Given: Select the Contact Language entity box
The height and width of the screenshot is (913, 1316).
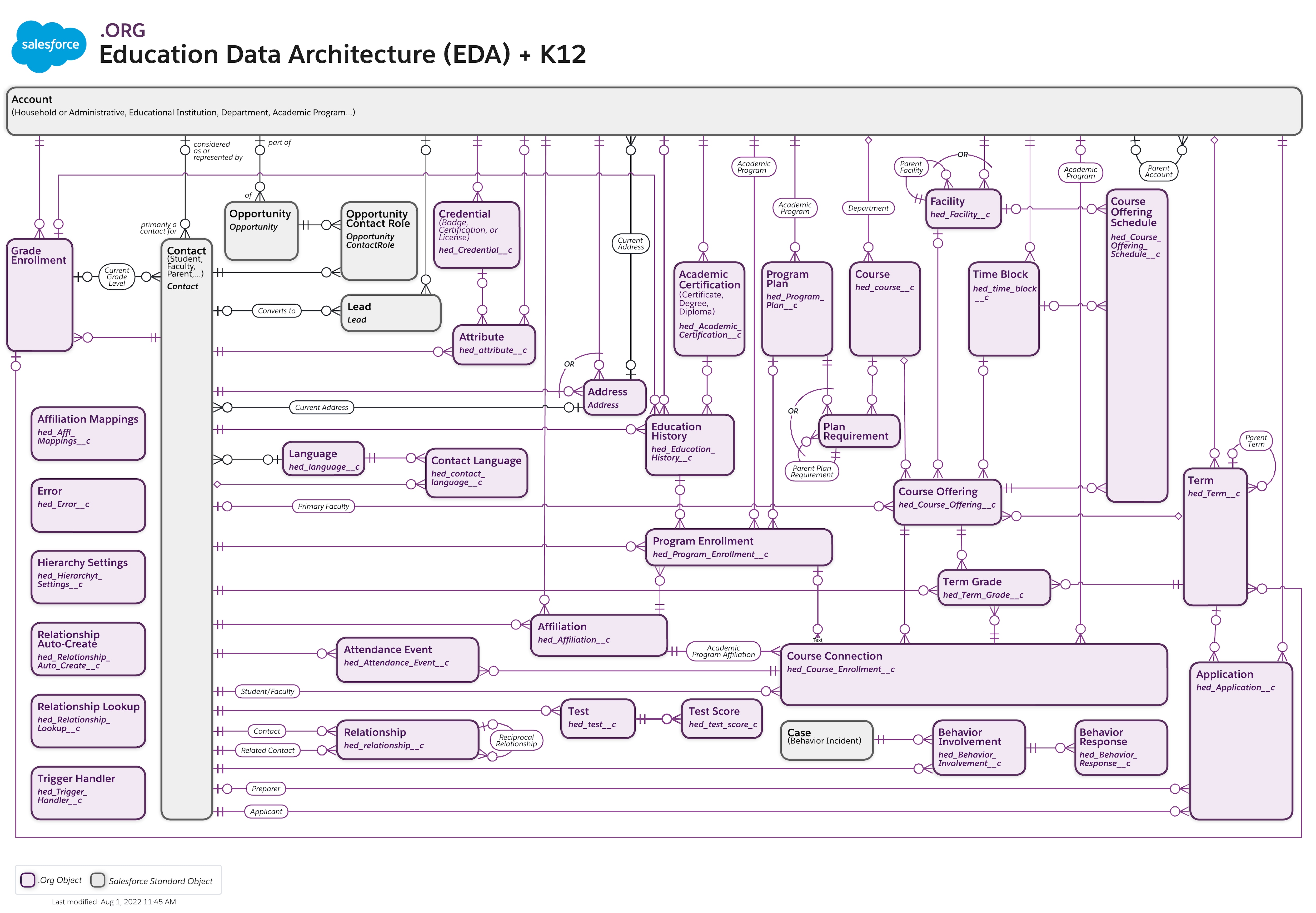Looking at the screenshot, I should point(476,473).
